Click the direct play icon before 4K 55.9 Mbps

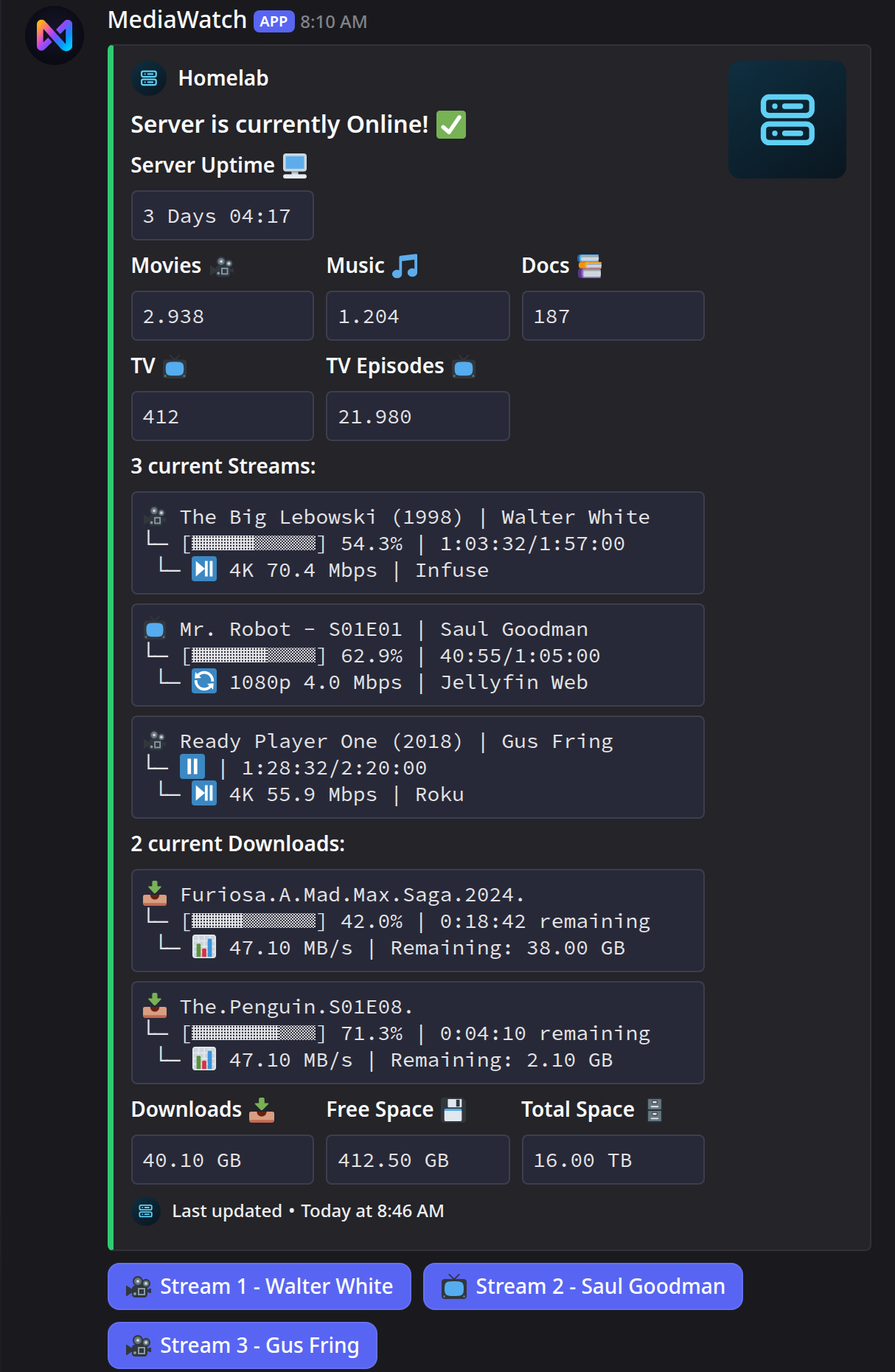(204, 793)
